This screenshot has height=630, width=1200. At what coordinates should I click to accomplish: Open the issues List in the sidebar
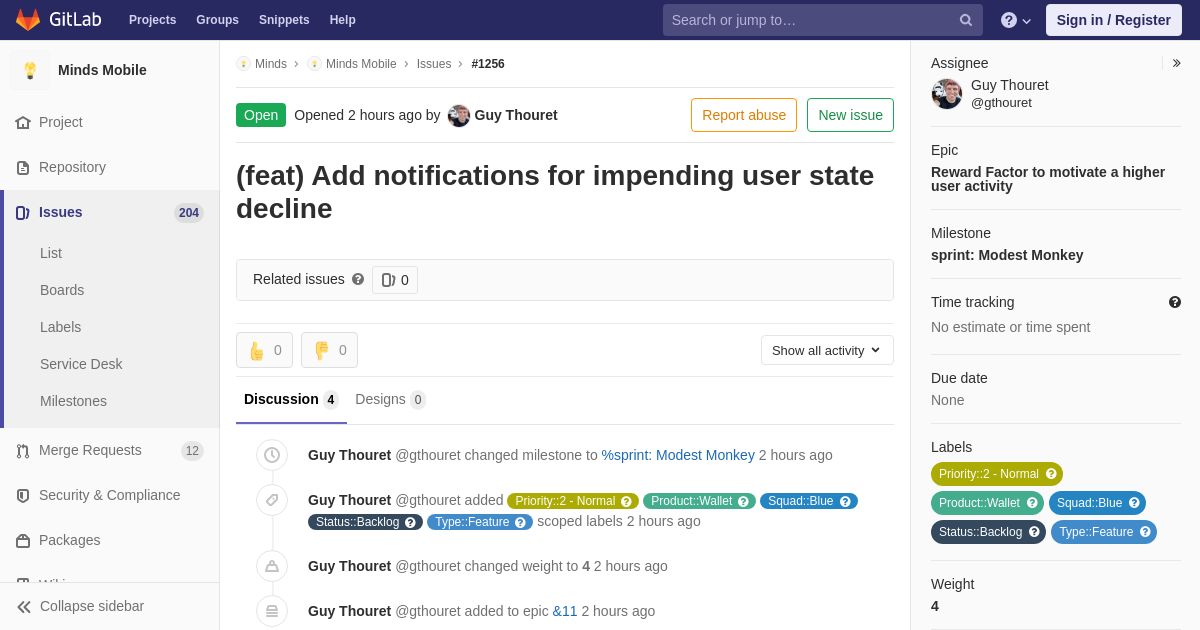tap(51, 253)
